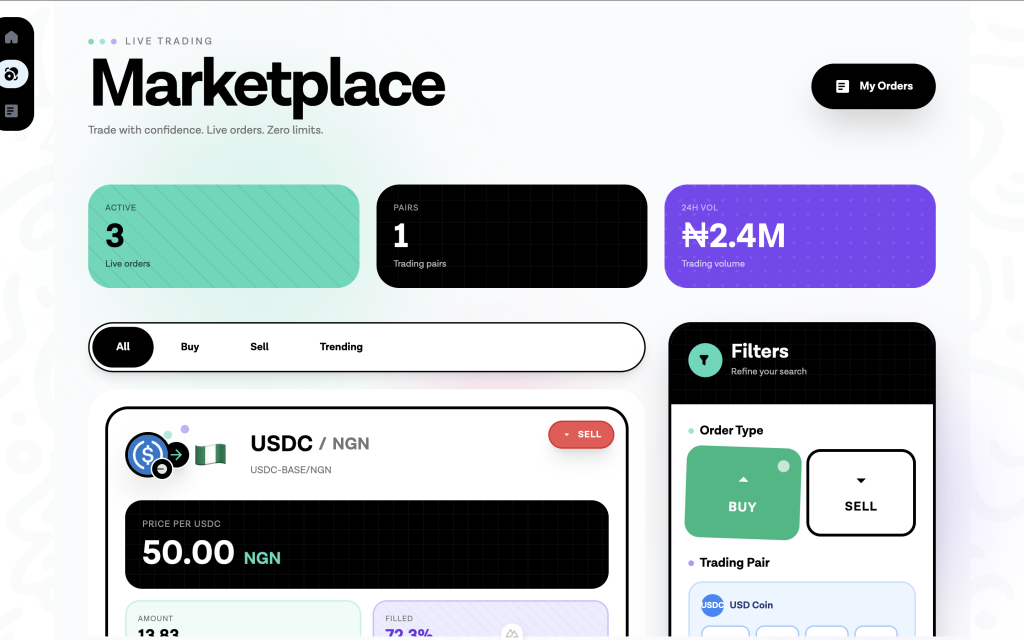Switch to the Trending filter

pos(341,346)
